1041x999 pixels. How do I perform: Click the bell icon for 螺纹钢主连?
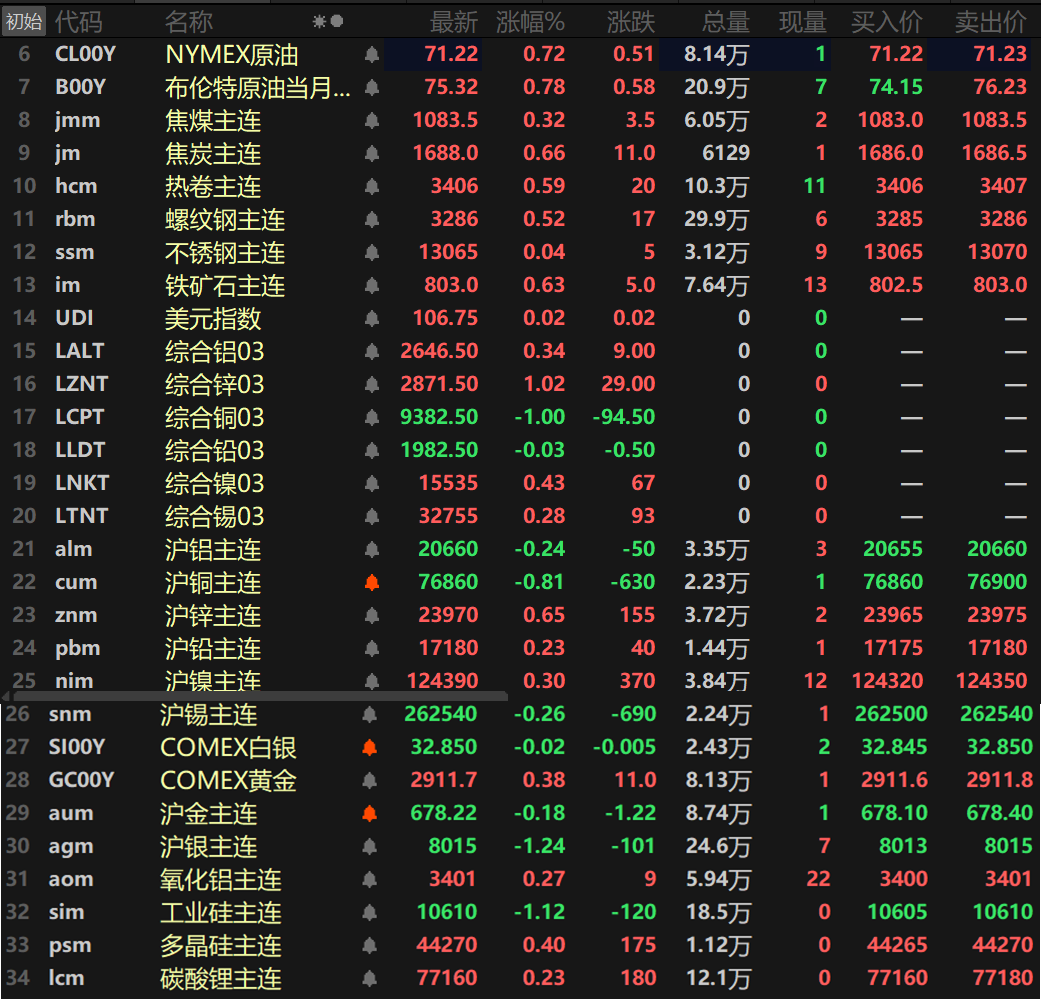[x=371, y=219]
